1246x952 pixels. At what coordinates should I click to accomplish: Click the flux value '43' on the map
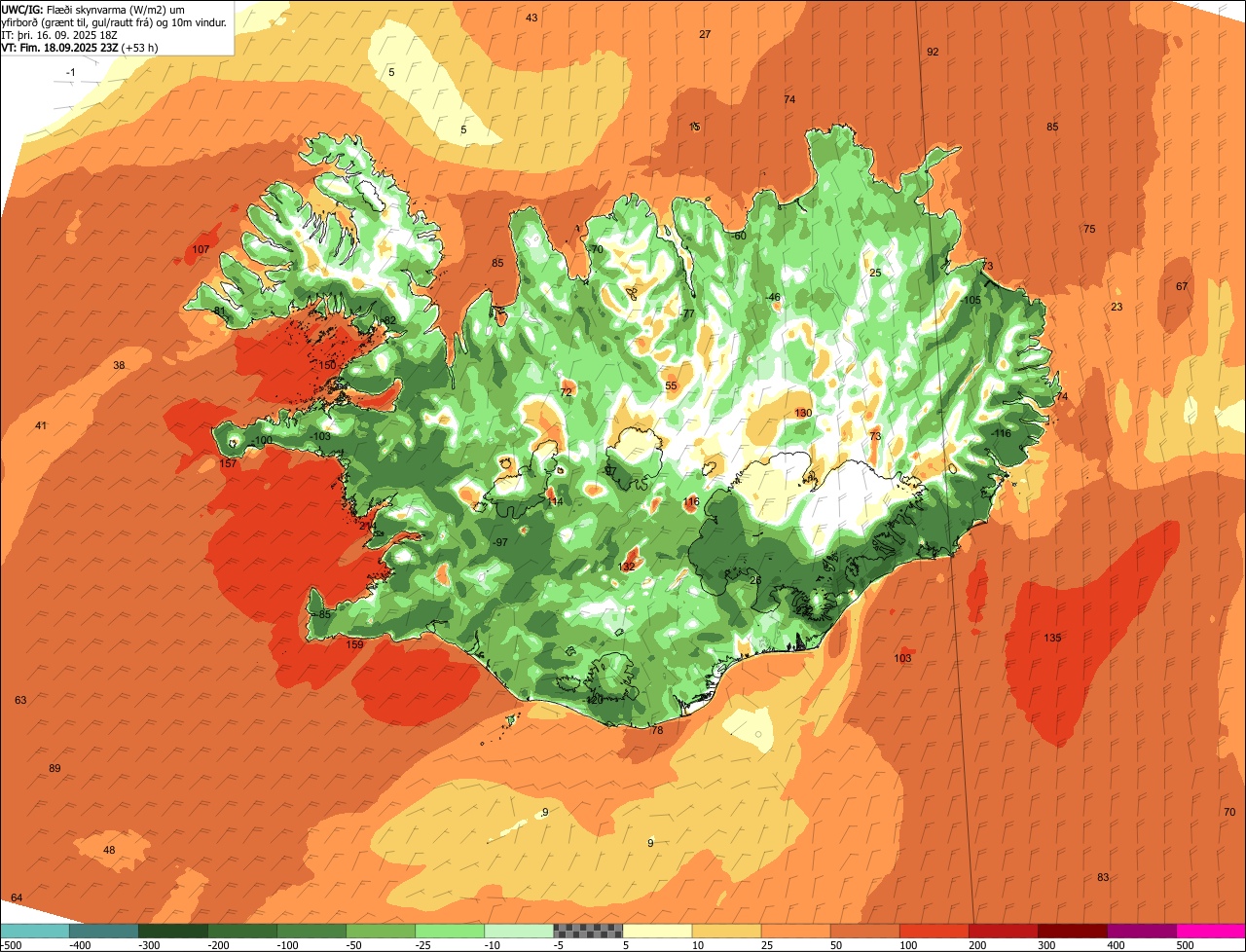(x=531, y=18)
